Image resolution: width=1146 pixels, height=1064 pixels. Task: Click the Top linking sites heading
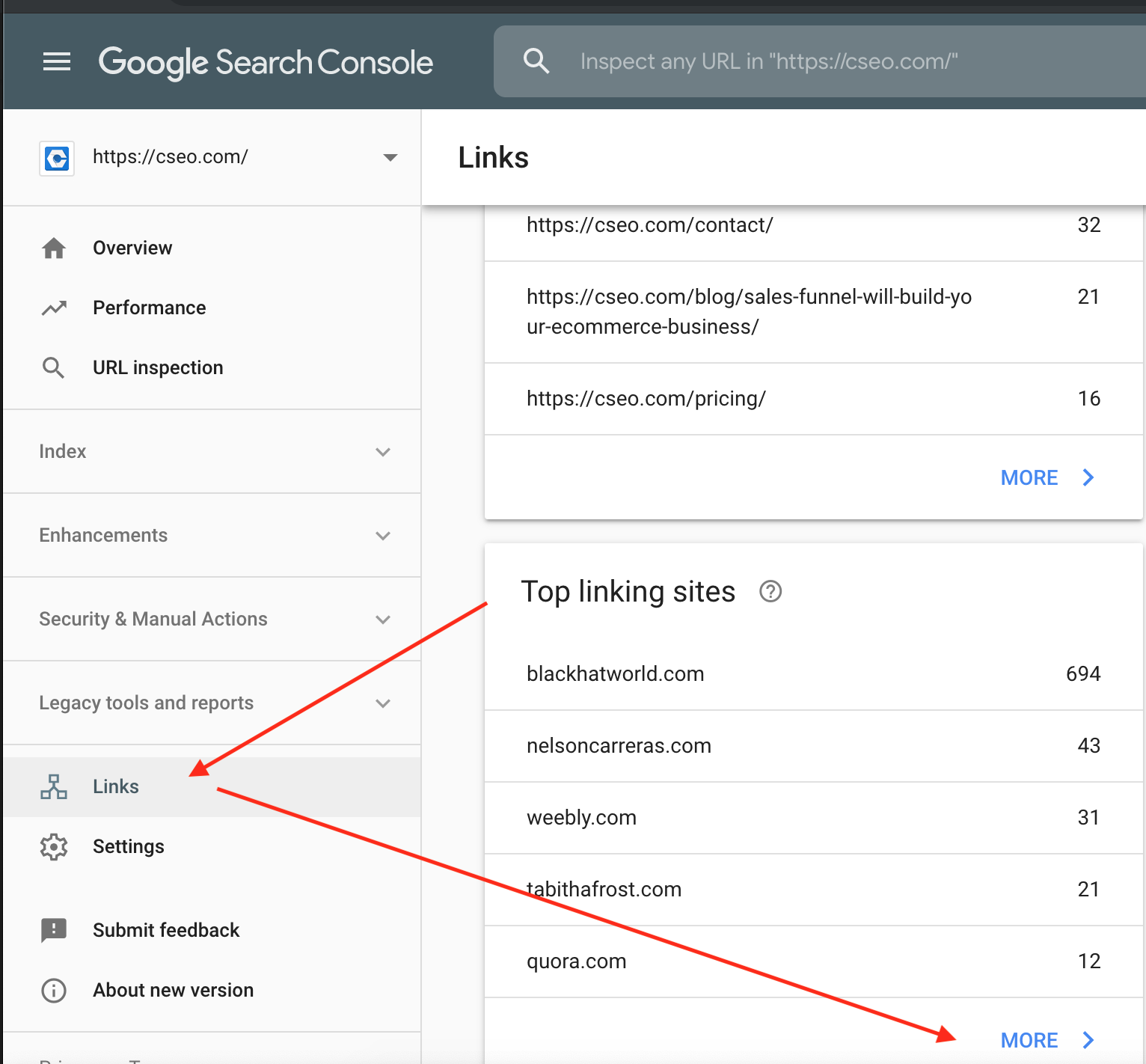[x=628, y=592]
